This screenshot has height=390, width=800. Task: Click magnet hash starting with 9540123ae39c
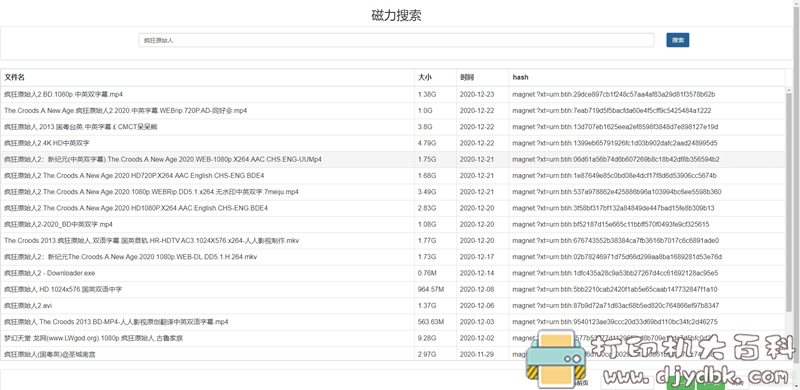tap(615, 323)
